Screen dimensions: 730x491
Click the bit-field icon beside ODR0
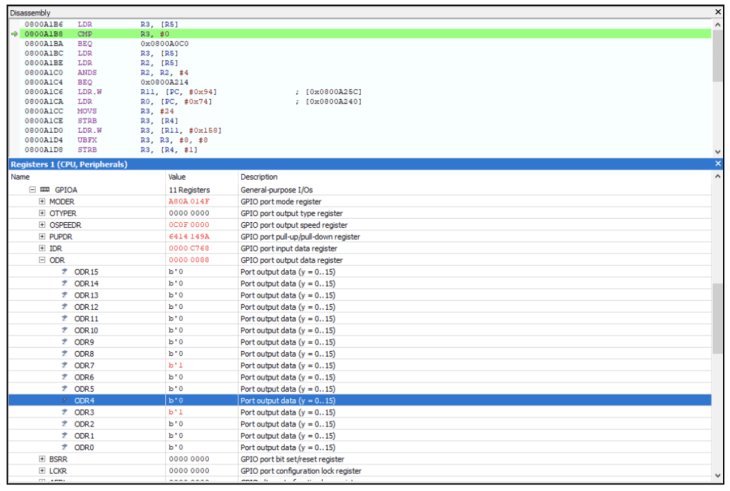click(x=66, y=447)
